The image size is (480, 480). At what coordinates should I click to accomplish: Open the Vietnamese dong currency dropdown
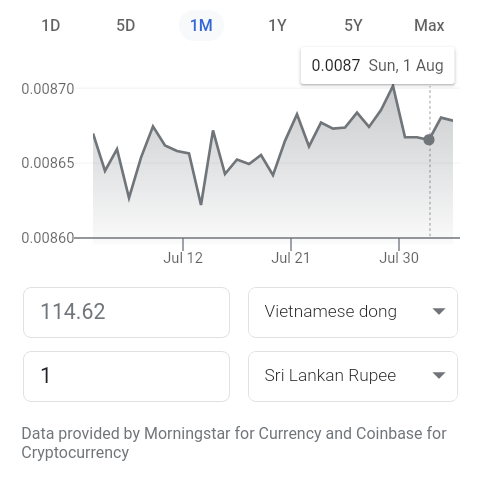click(x=353, y=312)
